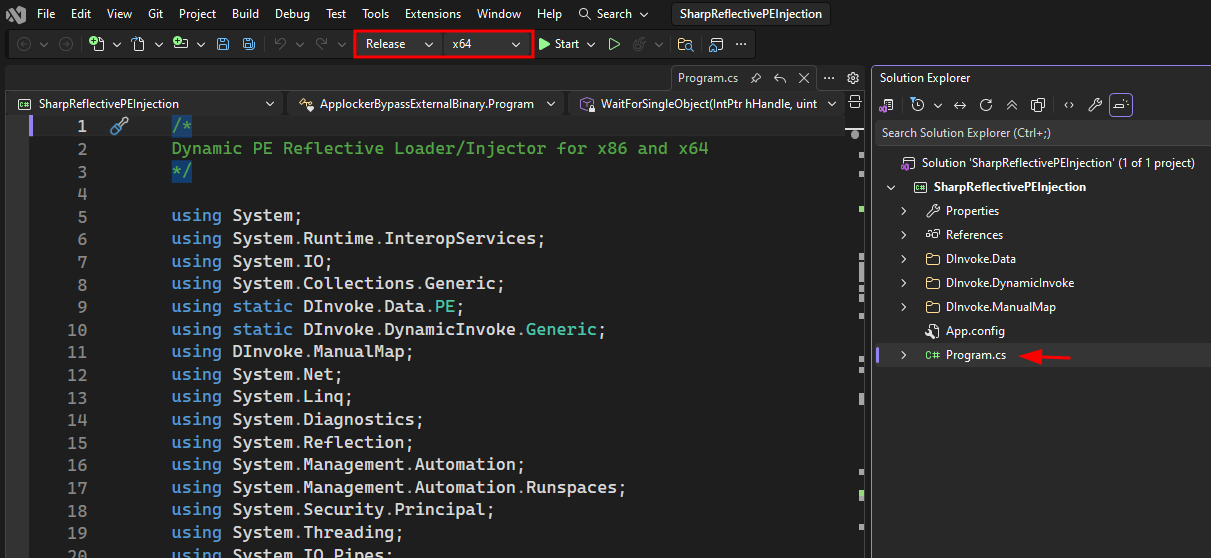Collapse the SharpReflectivePEInjection project node

pyautogui.click(x=891, y=187)
